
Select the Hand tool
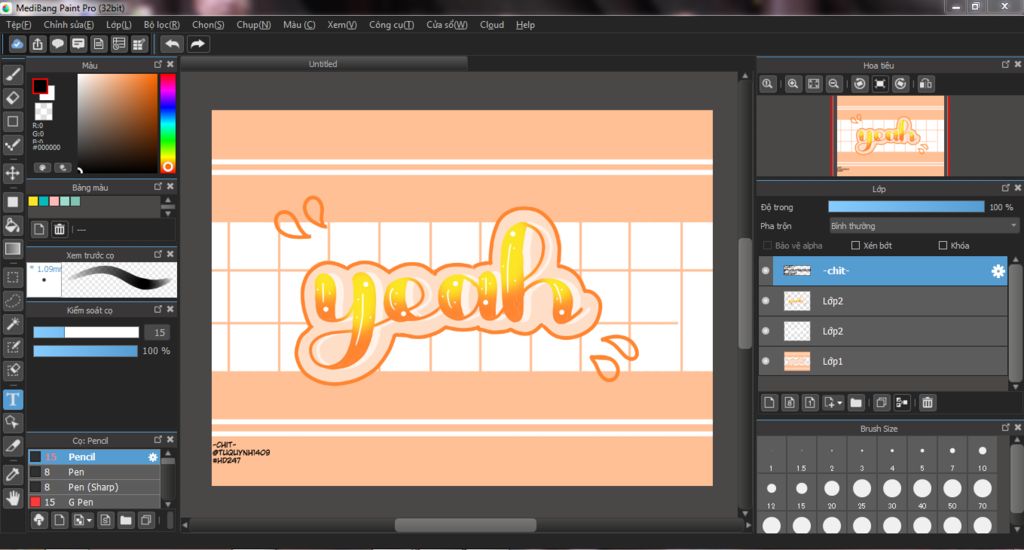(12, 498)
